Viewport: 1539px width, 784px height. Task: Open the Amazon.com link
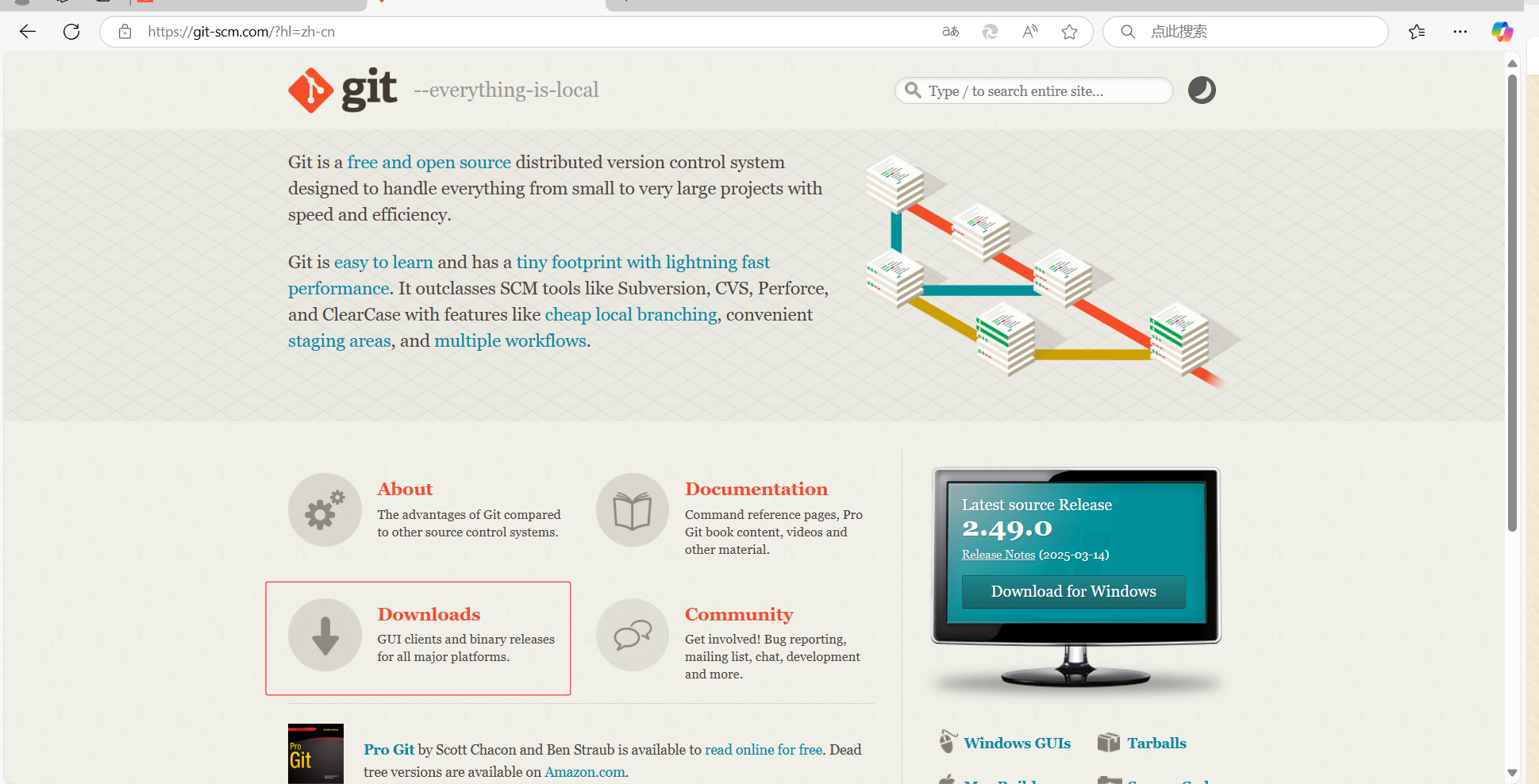click(x=585, y=771)
